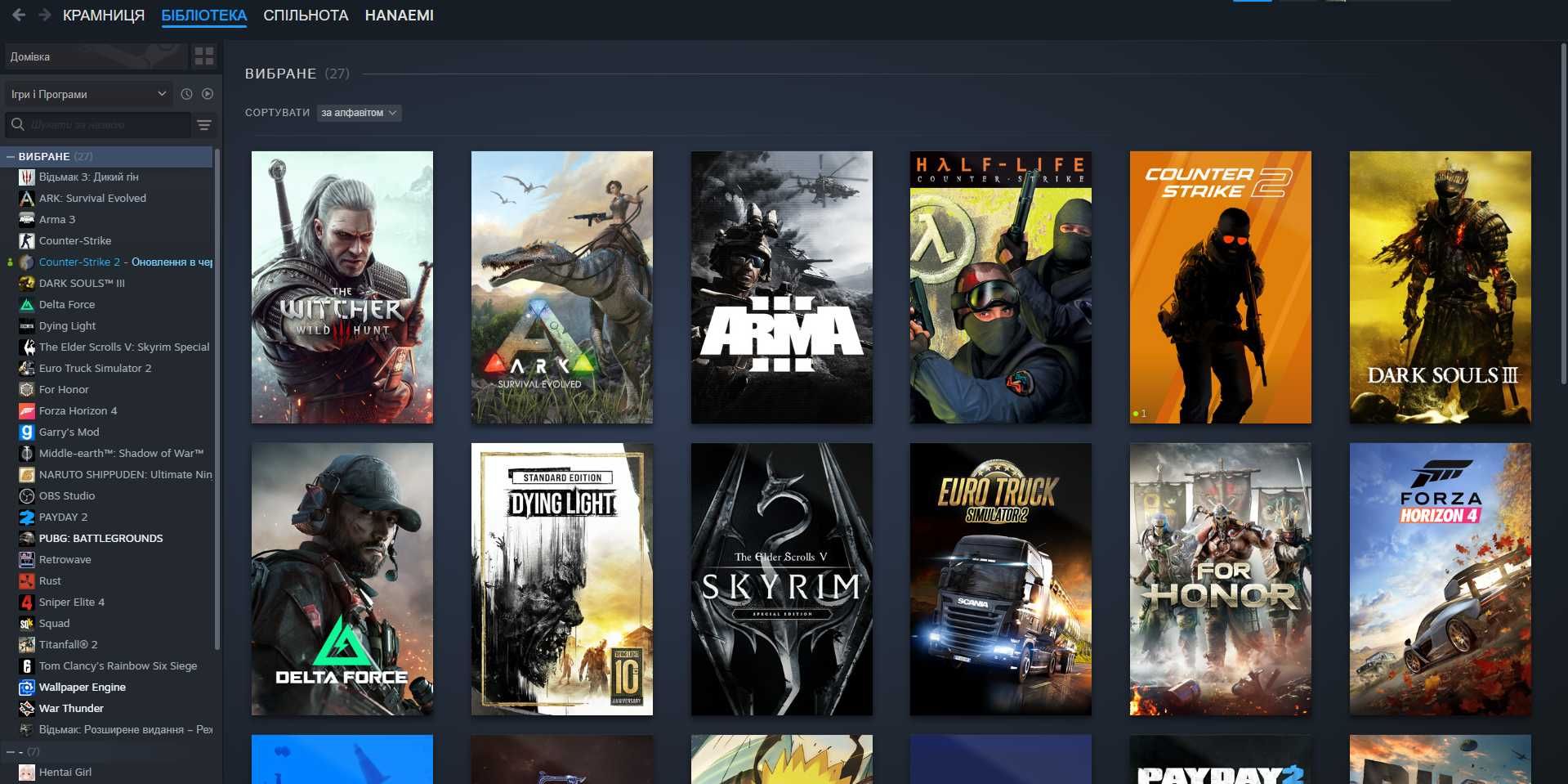Open advanced filter options icon
This screenshot has height=784, width=1568.
click(x=204, y=125)
